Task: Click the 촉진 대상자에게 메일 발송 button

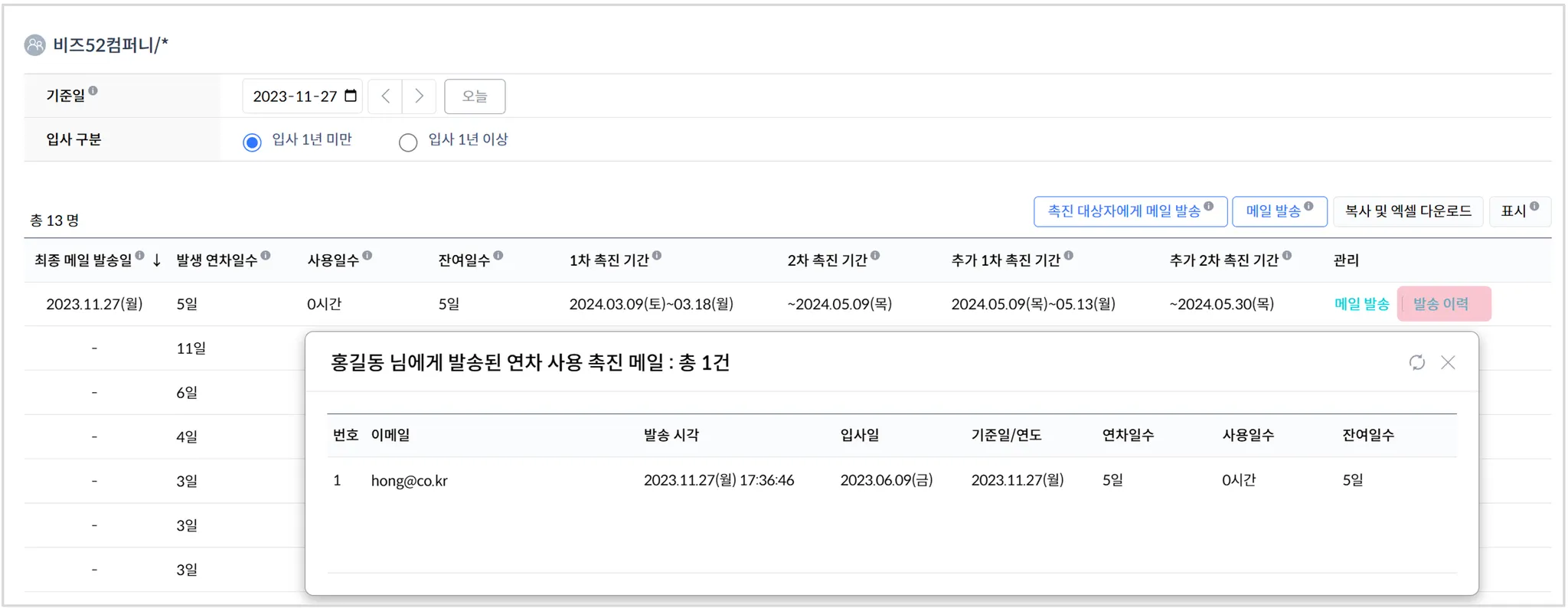Action: [x=1129, y=211]
